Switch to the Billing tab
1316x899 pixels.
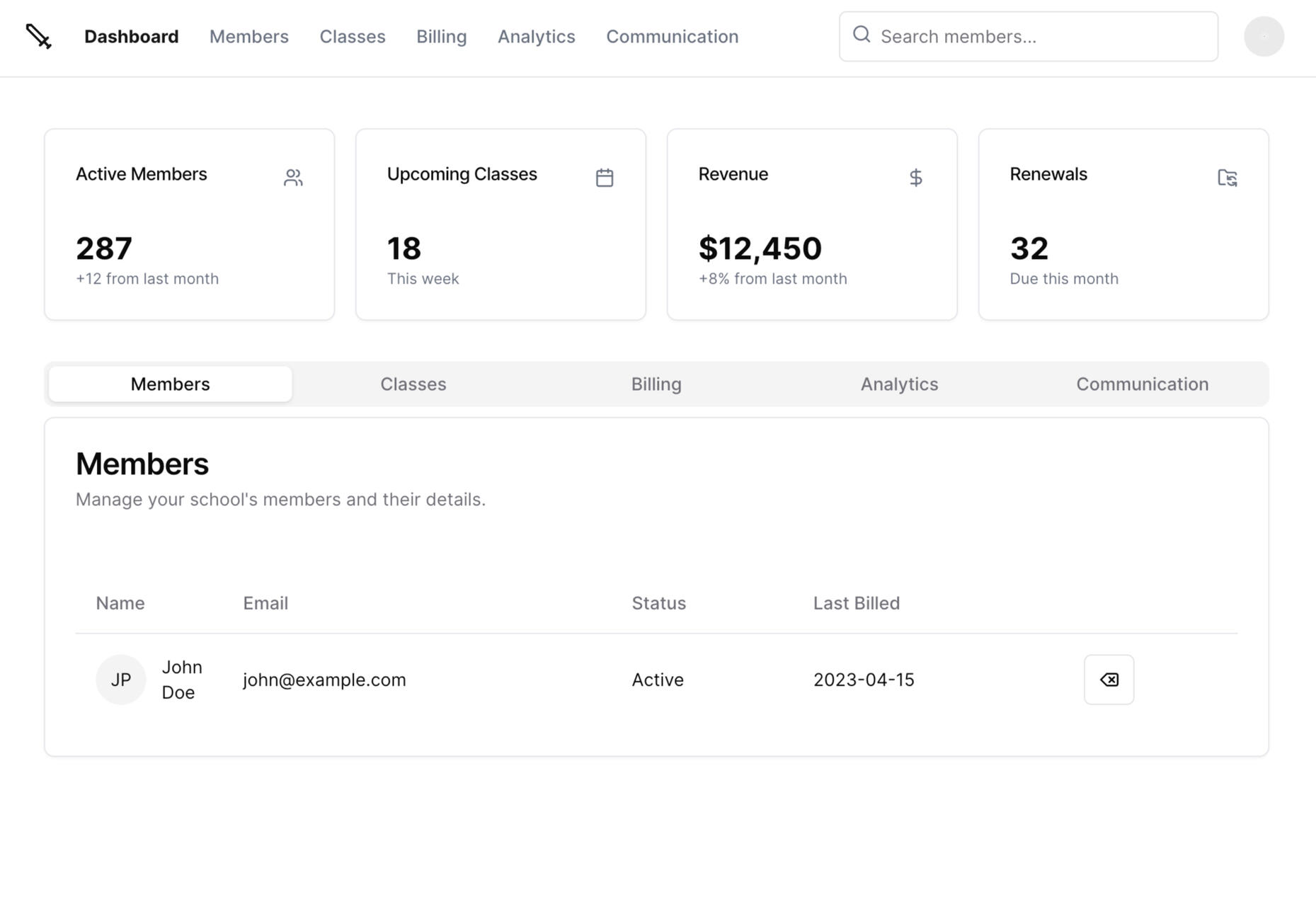pyautogui.click(x=656, y=384)
